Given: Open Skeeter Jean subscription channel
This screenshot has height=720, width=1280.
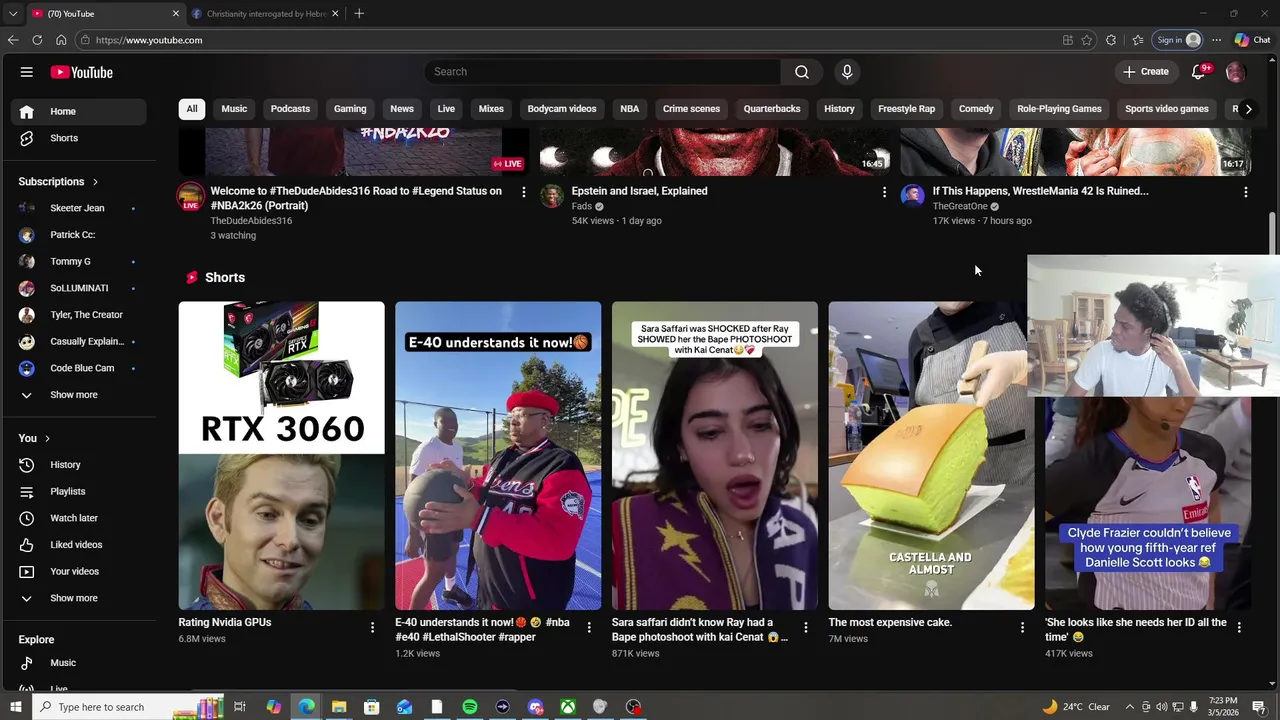Looking at the screenshot, I should (81, 208).
